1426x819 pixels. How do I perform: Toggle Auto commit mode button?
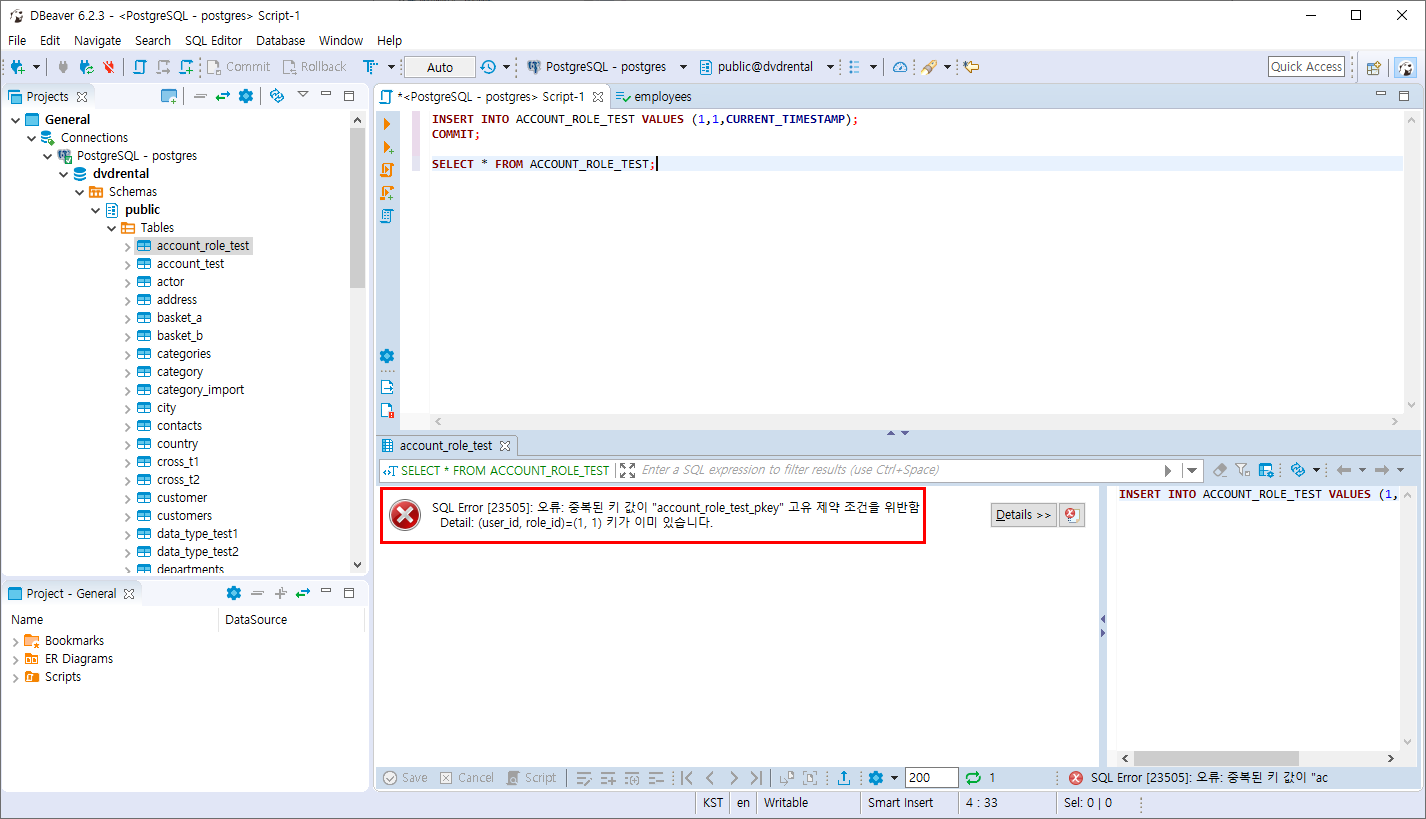[x=440, y=67]
